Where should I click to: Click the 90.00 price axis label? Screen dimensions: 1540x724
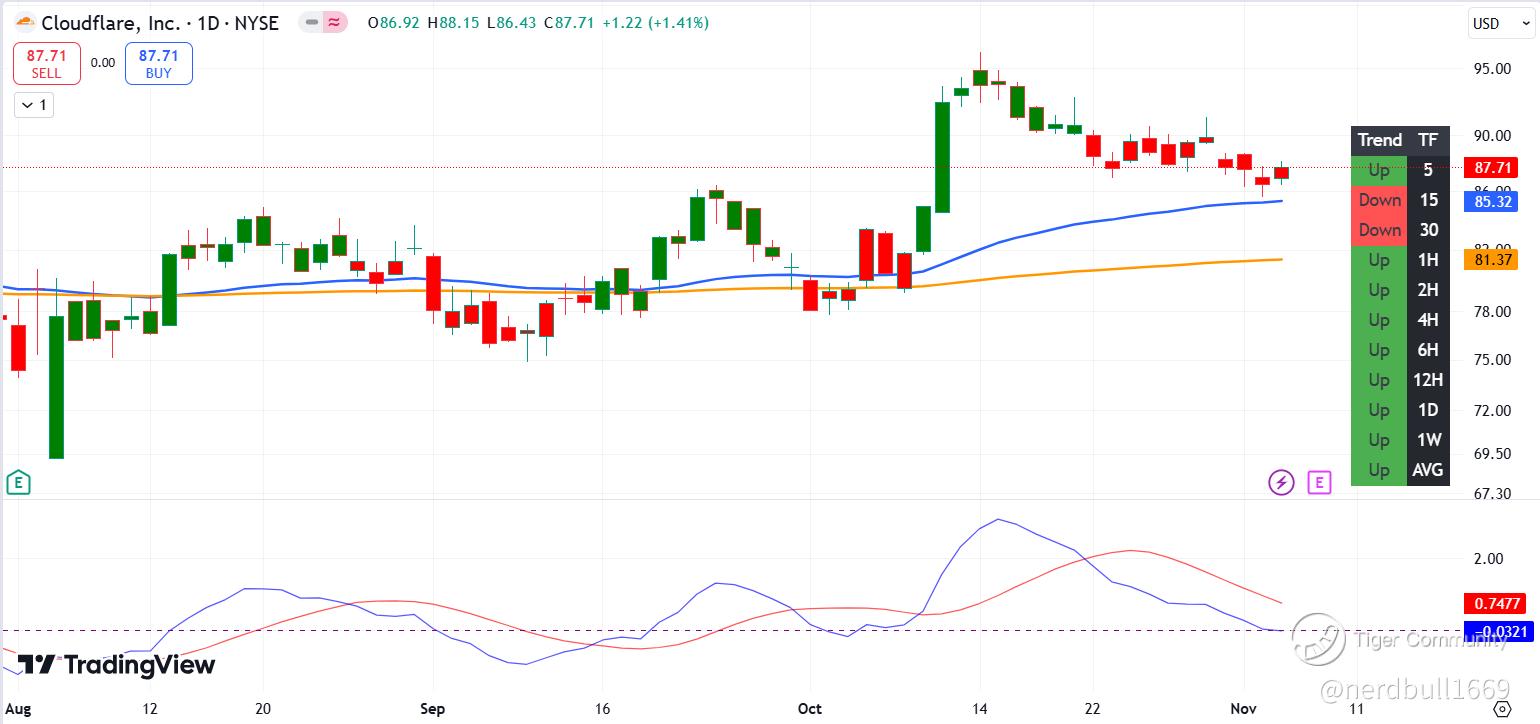point(1490,136)
